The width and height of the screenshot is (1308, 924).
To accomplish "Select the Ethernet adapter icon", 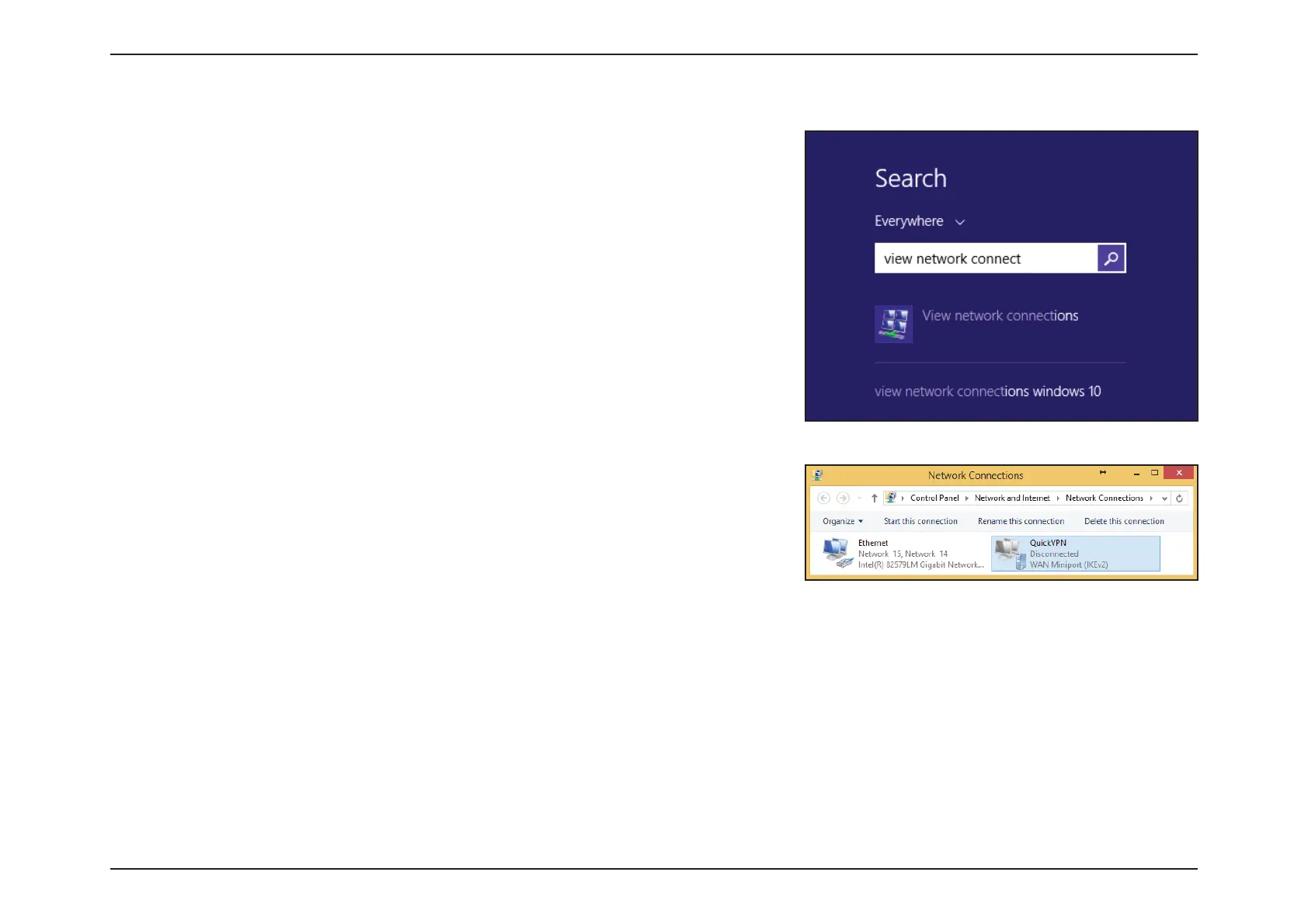I will 837,553.
